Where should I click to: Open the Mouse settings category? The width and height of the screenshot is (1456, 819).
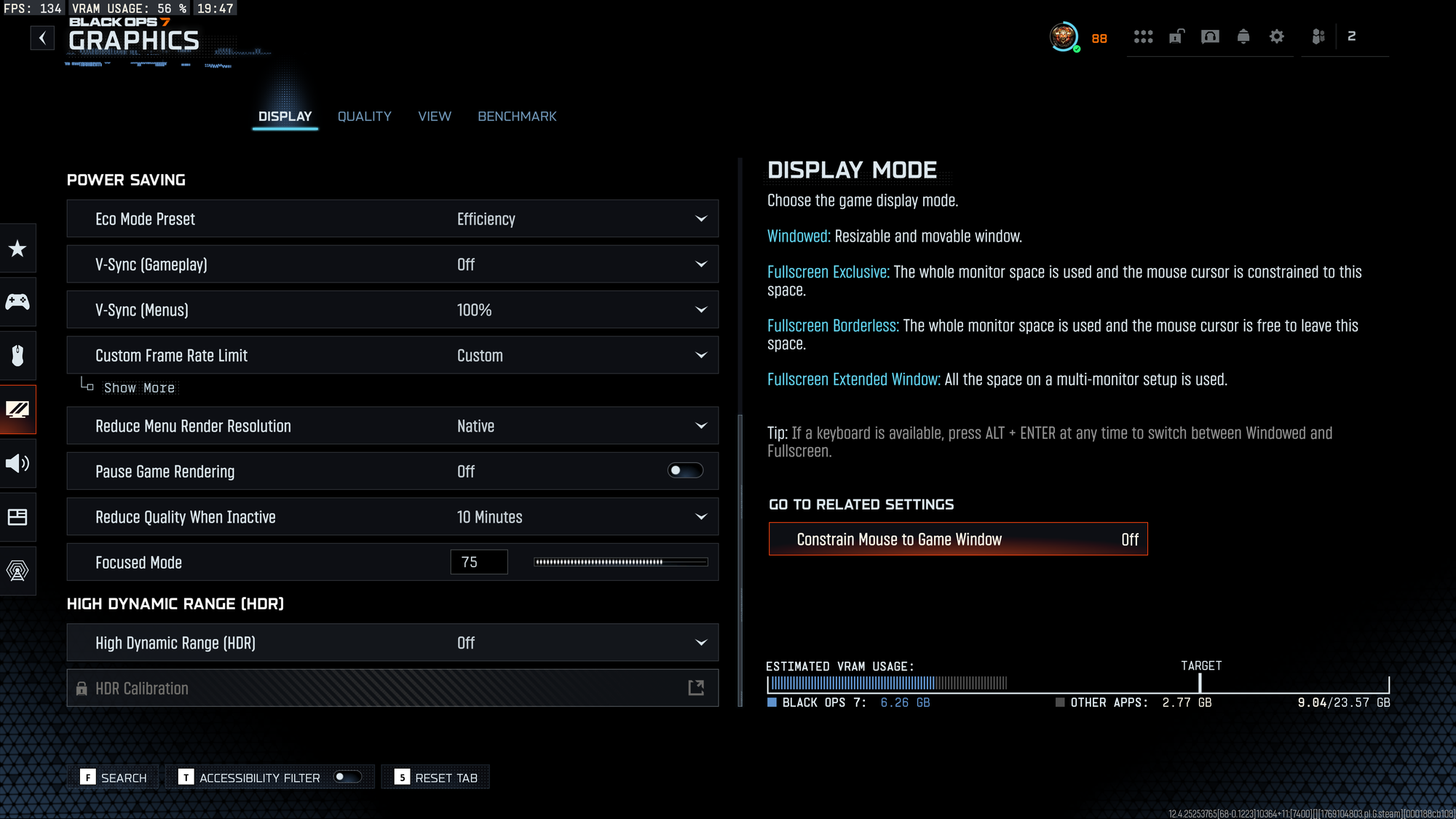click(17, 356)
